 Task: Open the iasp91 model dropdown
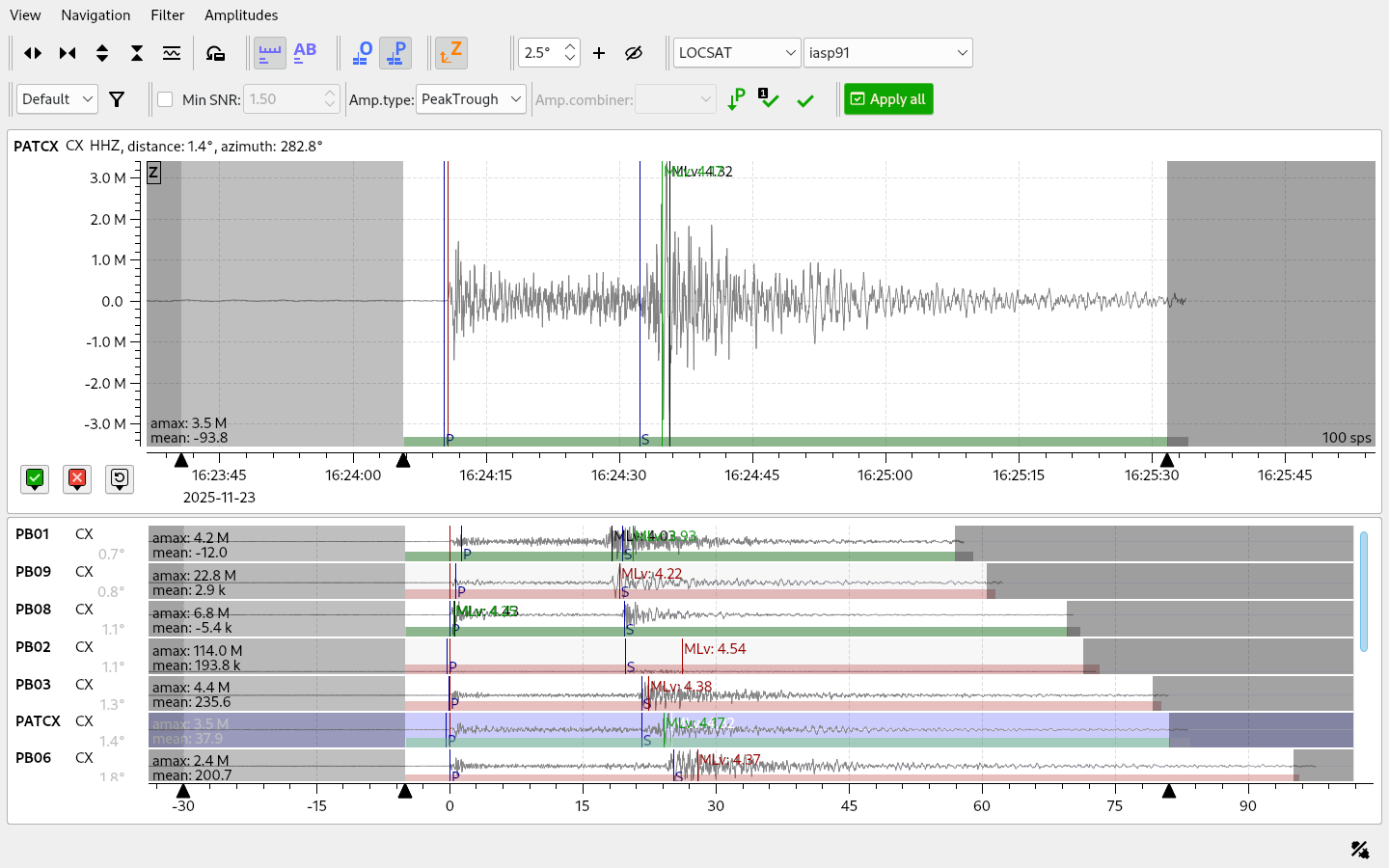(x=887, y=53)
